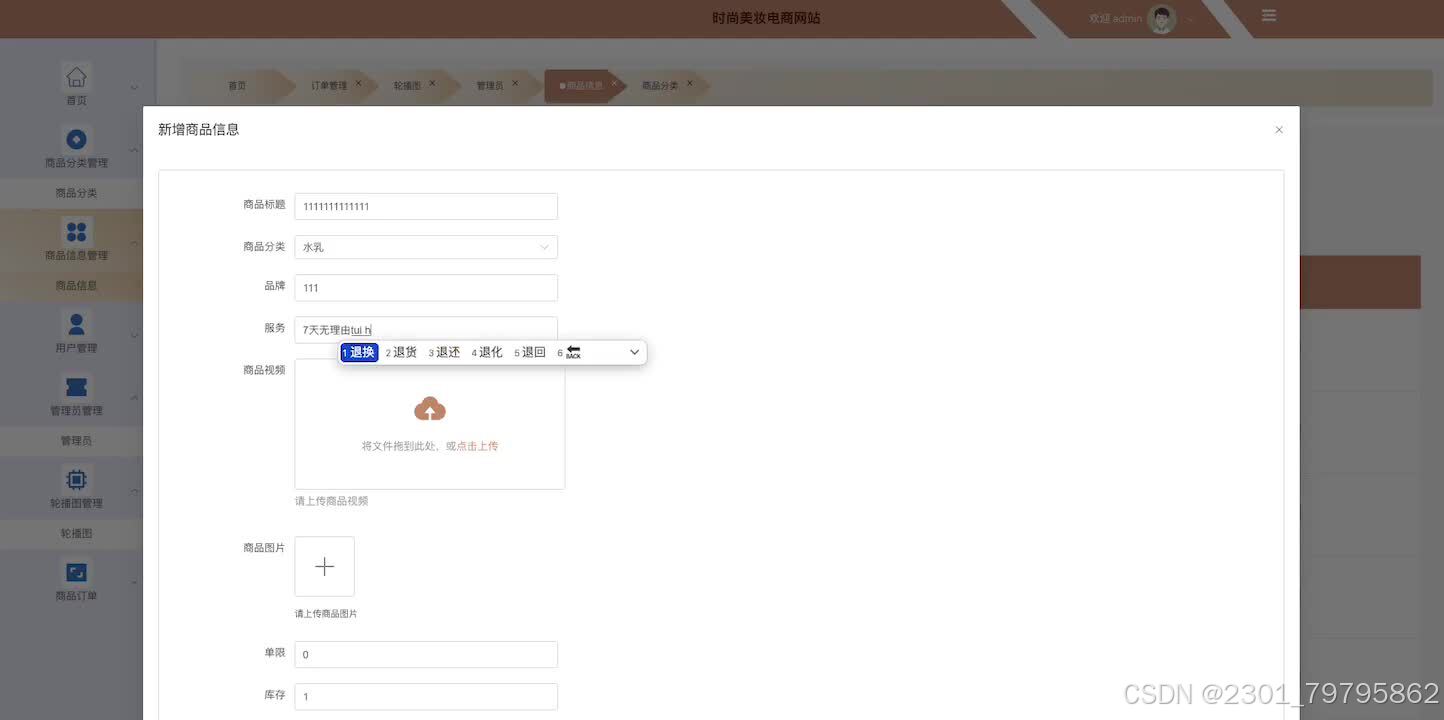Switch to the 首页 breadcrumb tab

pyautogui.click(x=237, y=86)
